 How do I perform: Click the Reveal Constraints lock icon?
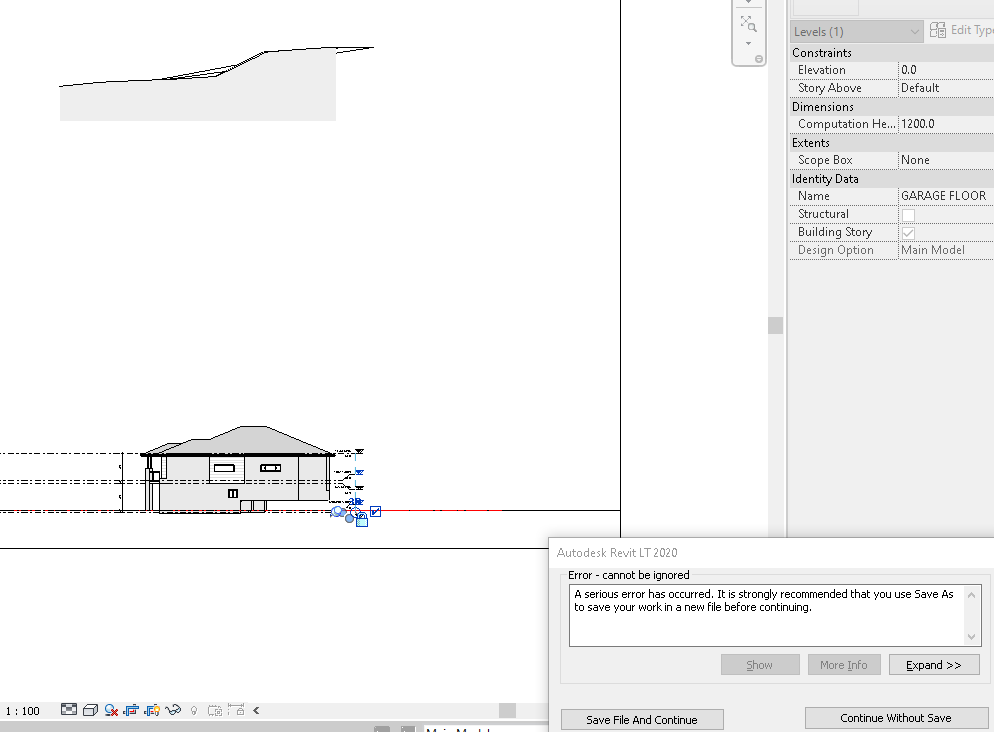coord(235,710)
